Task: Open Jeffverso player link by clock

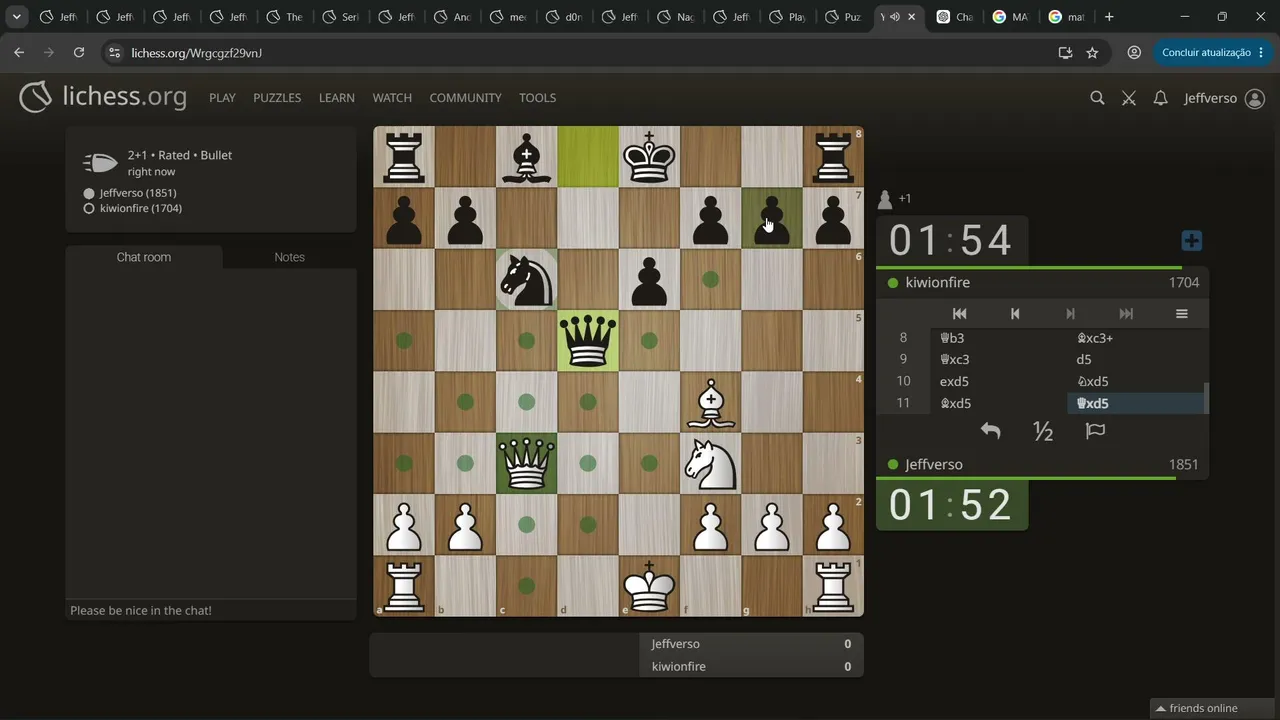Action: [933, 465]
